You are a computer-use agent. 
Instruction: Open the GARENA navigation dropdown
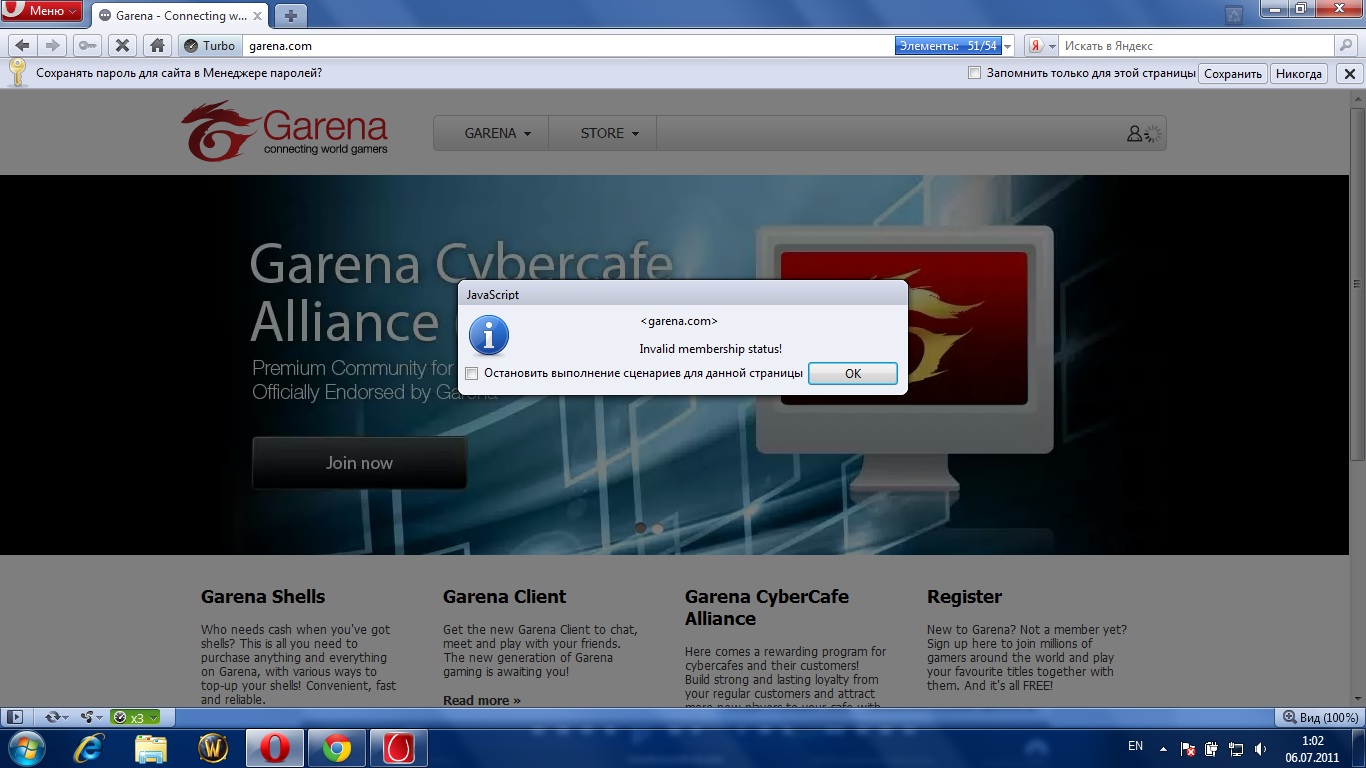(498, 133)
